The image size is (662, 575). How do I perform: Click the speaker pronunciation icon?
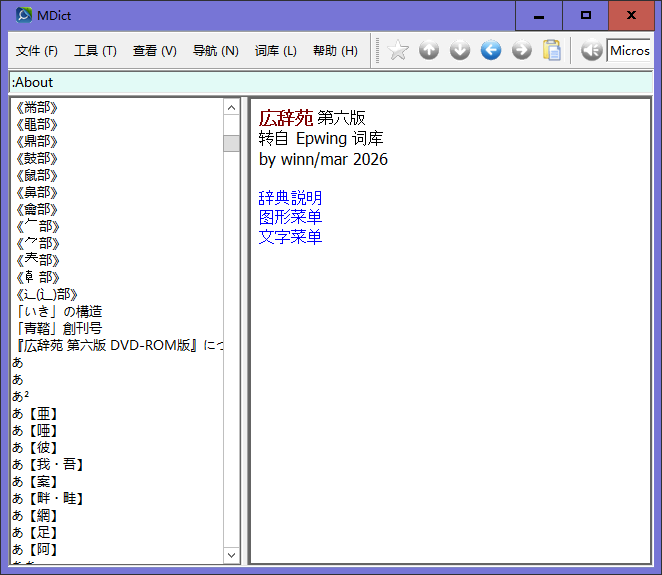tap(591, 50)
